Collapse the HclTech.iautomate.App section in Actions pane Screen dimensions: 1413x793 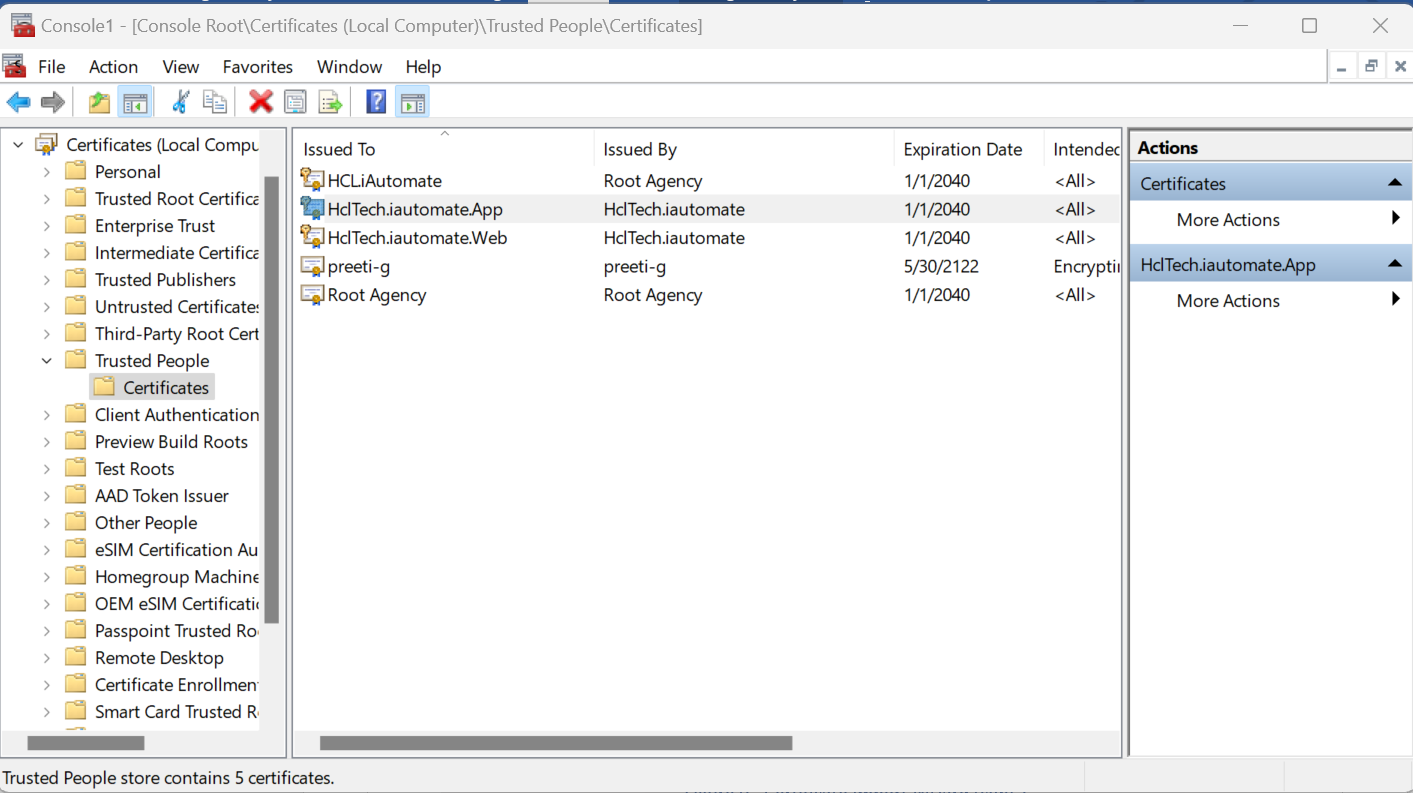1394,264
